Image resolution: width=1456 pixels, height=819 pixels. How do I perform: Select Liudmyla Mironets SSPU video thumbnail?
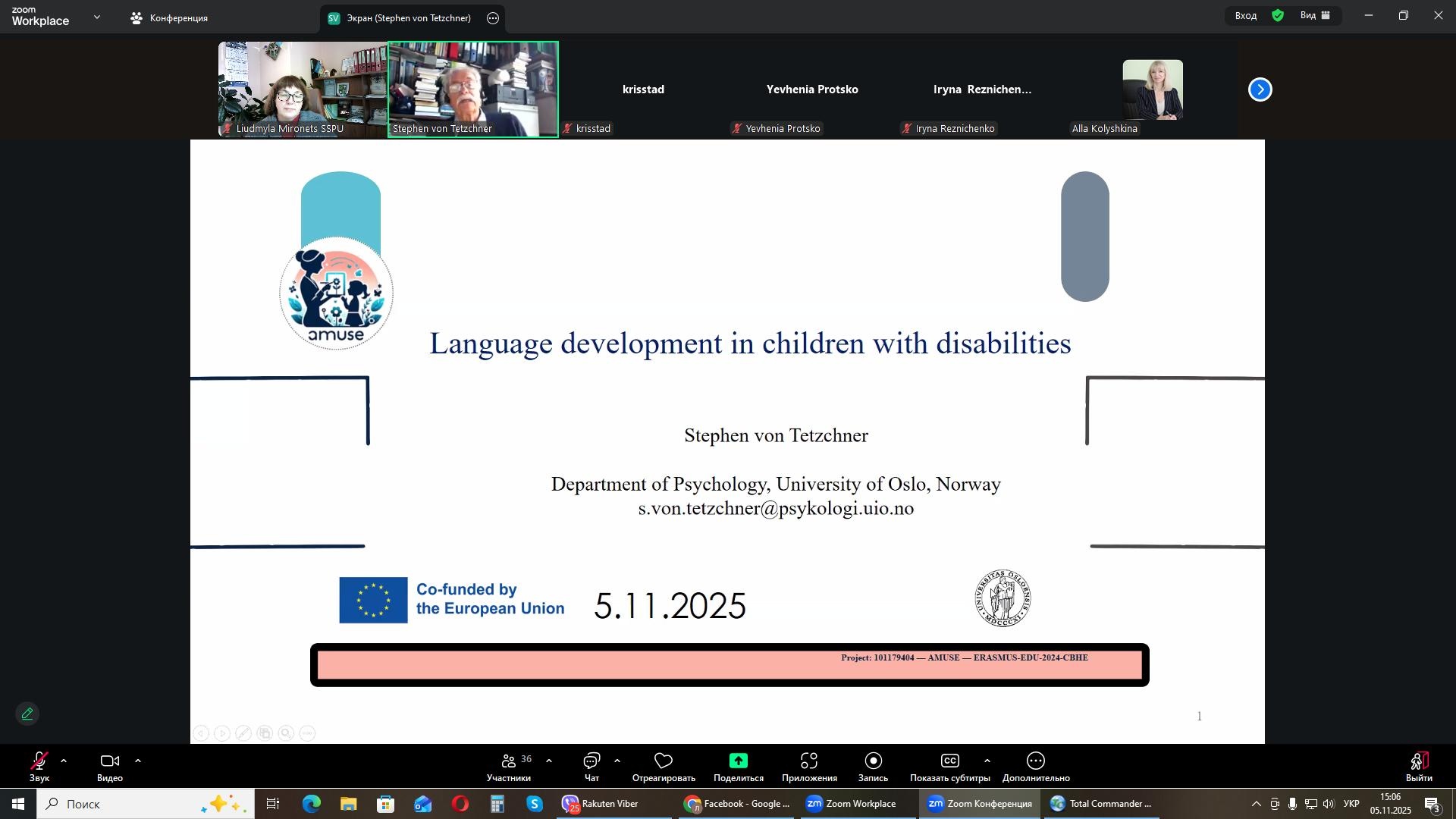click(x=303, y=89)
